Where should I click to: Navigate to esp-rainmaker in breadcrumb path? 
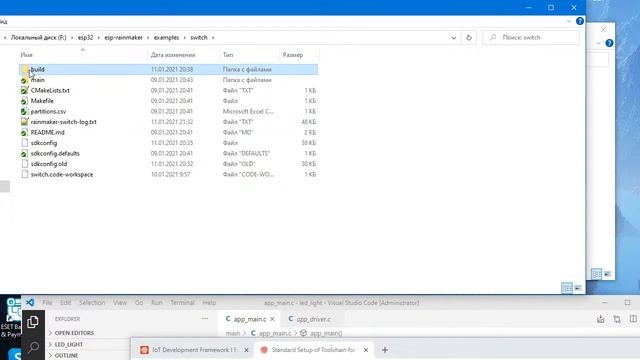point(123,38)
